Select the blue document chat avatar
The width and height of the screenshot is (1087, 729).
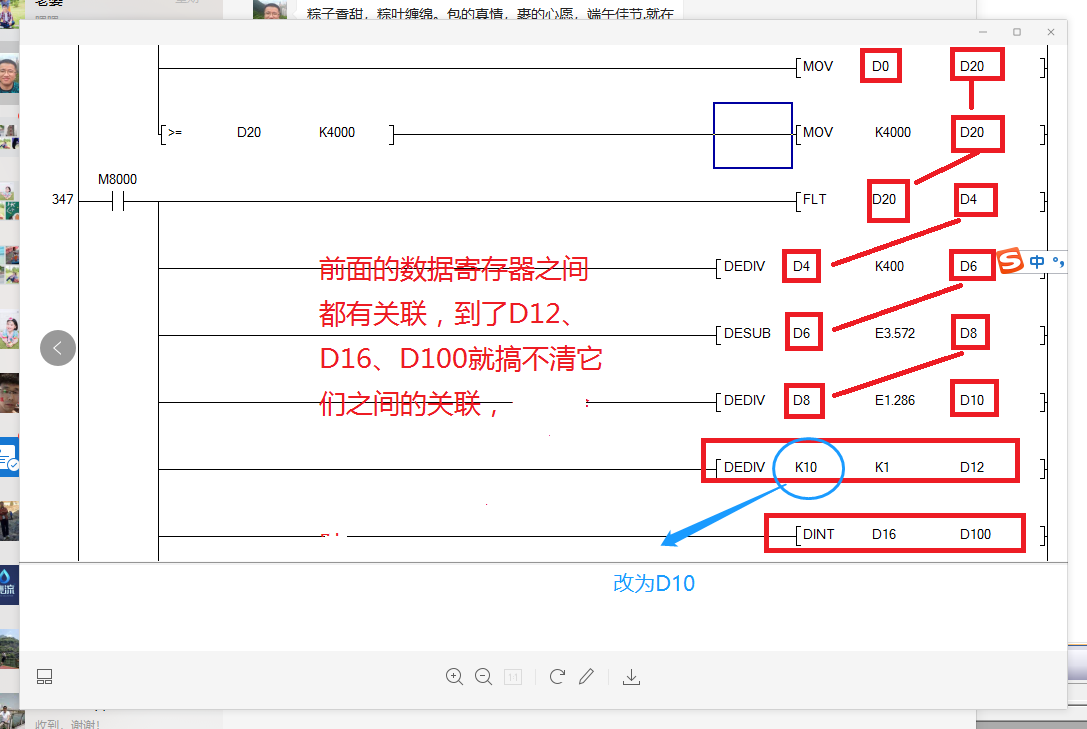pyautogui.click(x=9, y=456)
